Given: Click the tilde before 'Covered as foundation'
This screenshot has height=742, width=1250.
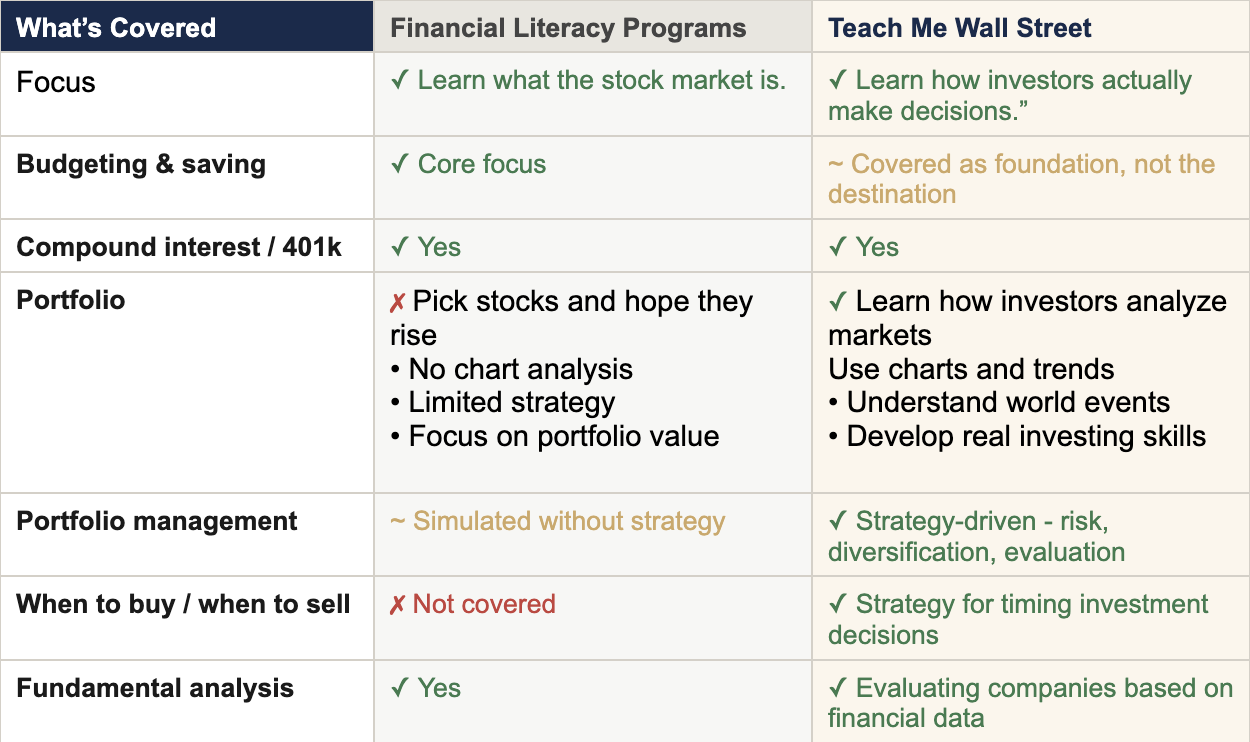Looking at the screenshot, I should [x=836, y=165].
